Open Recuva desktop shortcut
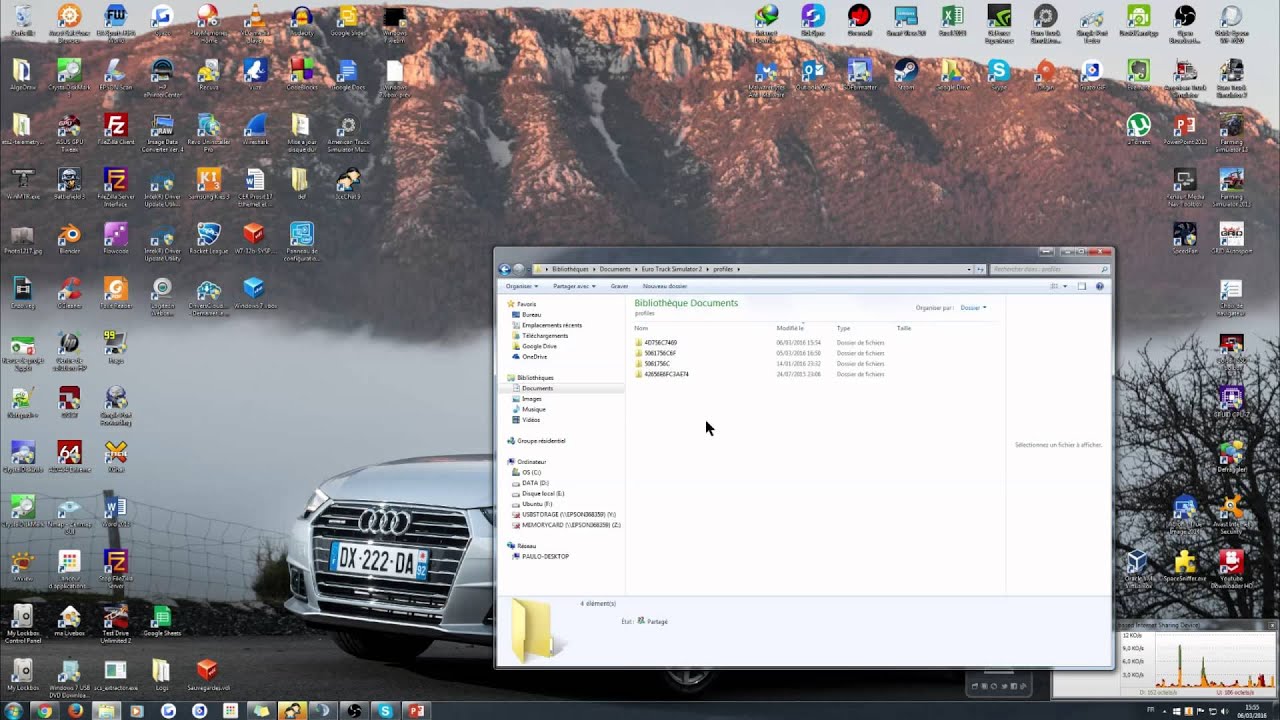 pyautogui.click(x=208, y=75)
